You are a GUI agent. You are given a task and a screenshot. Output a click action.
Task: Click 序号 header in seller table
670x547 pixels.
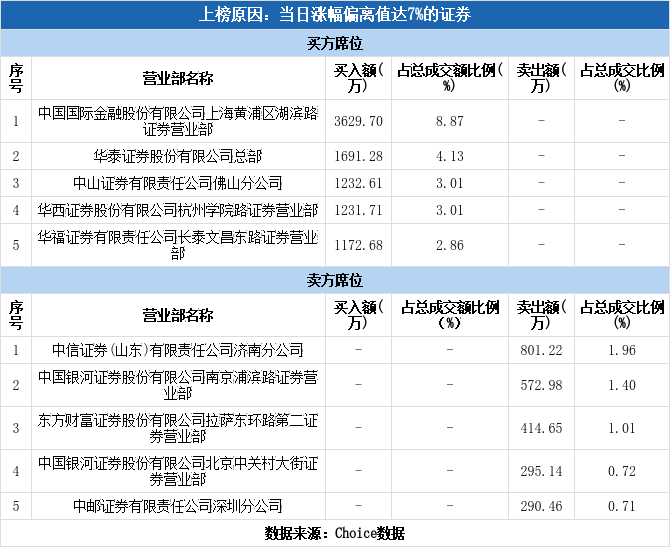click(x=16, y=315)
